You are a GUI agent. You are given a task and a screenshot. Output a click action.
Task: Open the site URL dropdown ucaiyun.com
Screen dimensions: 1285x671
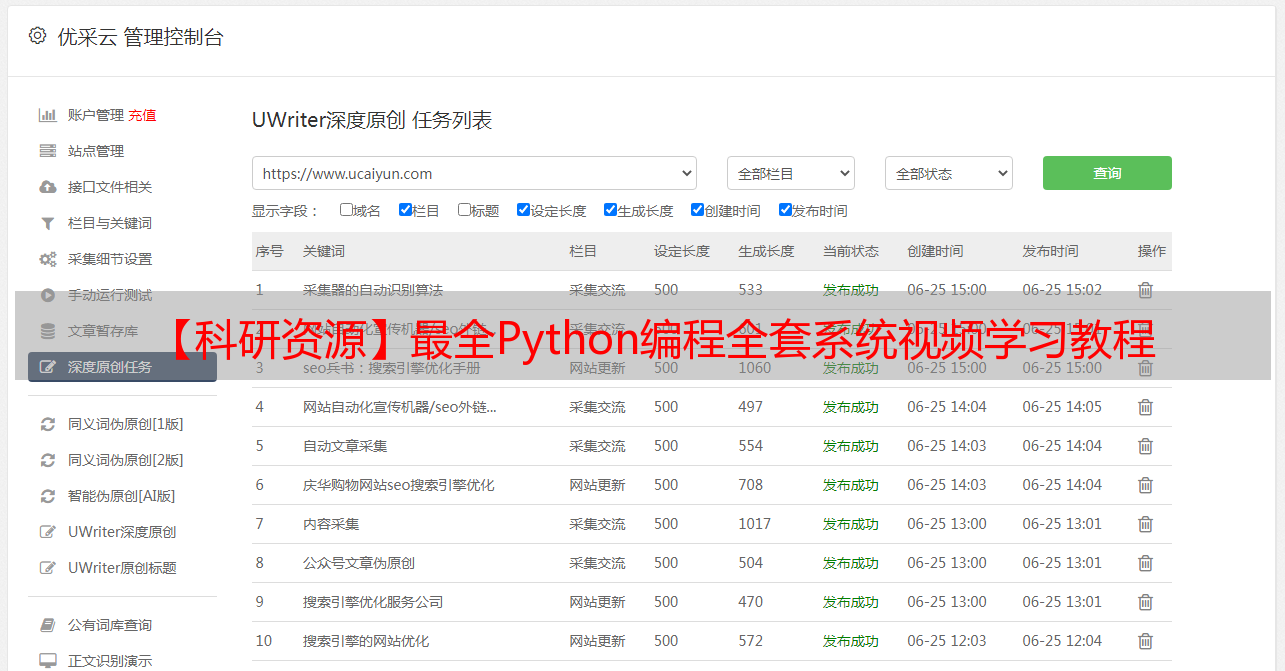[474, 173]
